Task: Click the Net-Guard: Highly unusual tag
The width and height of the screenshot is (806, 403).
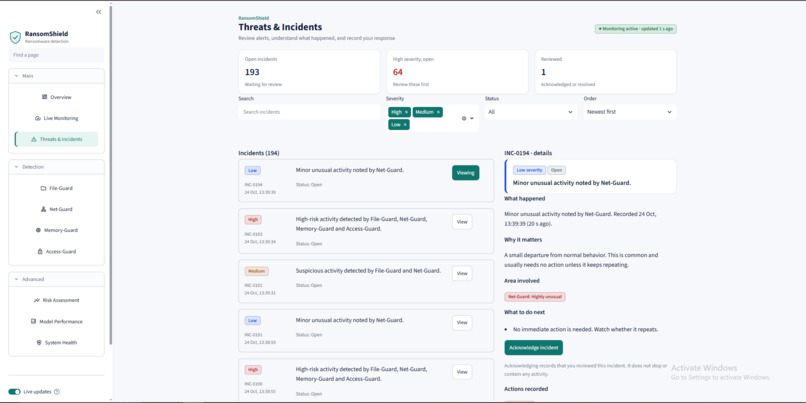Action: (x=535, y=297)
